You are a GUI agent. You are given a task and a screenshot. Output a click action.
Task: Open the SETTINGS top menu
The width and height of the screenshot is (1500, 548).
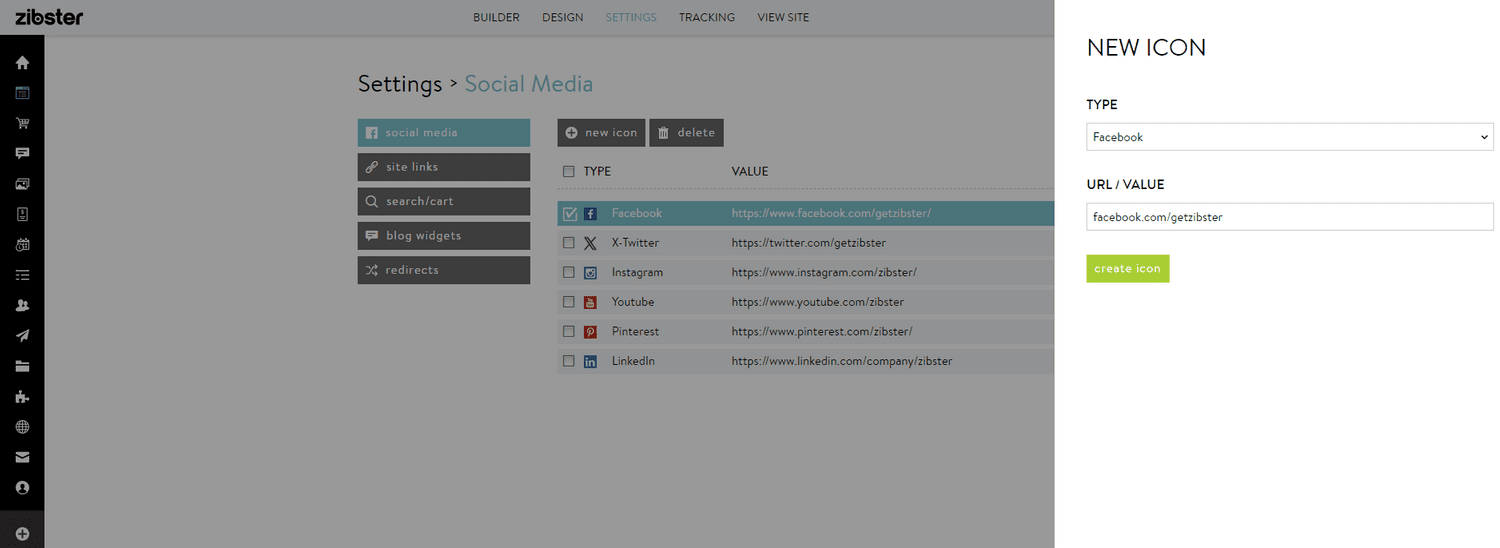tap(631, 17)
